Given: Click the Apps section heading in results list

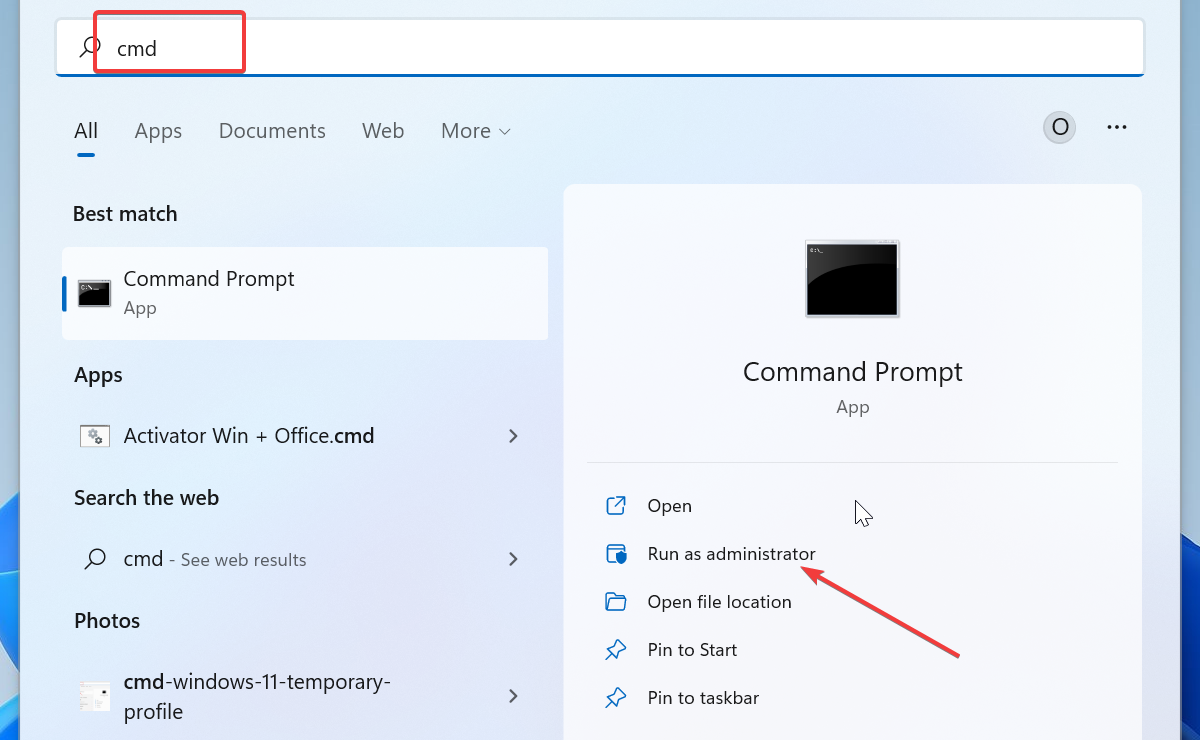Looking at the screenshot, I should coord(98,376).
